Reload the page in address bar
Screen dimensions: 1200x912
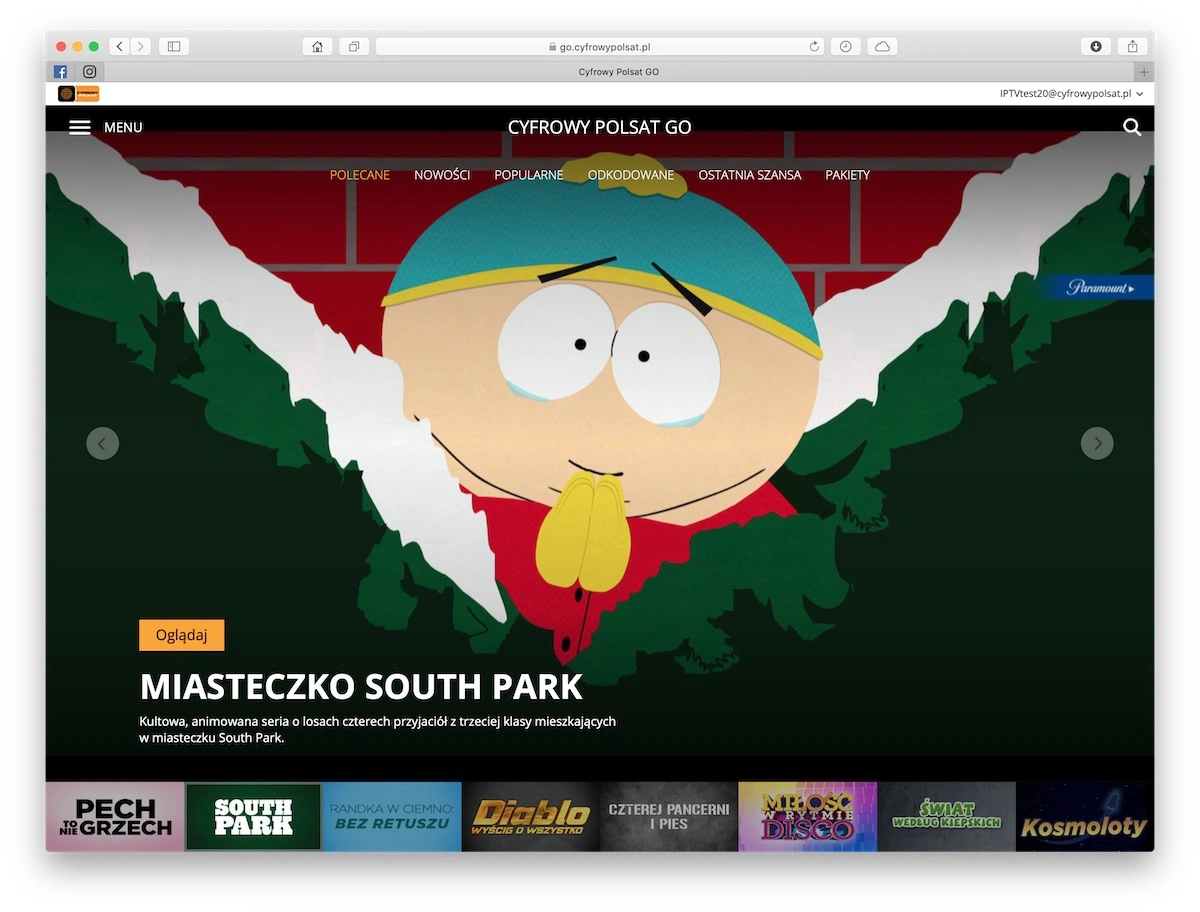point(814,46)
